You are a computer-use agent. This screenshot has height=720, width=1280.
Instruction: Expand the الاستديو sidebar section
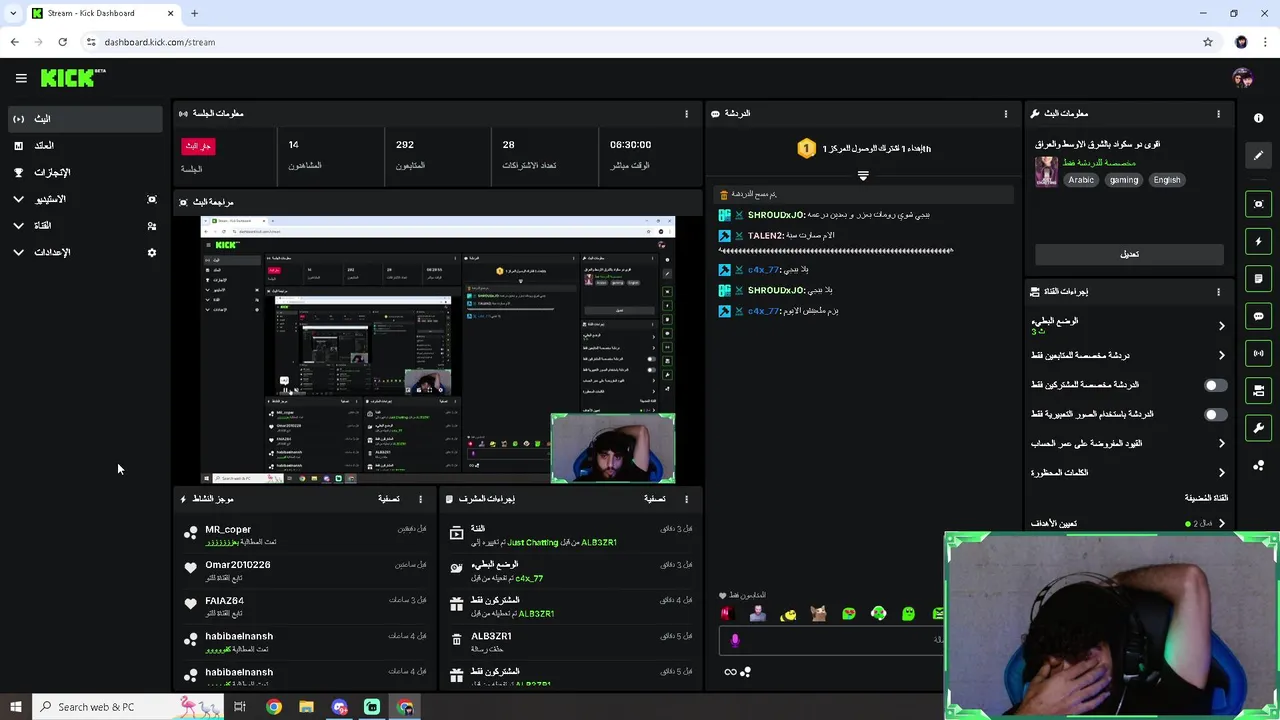tap(18, 199)
